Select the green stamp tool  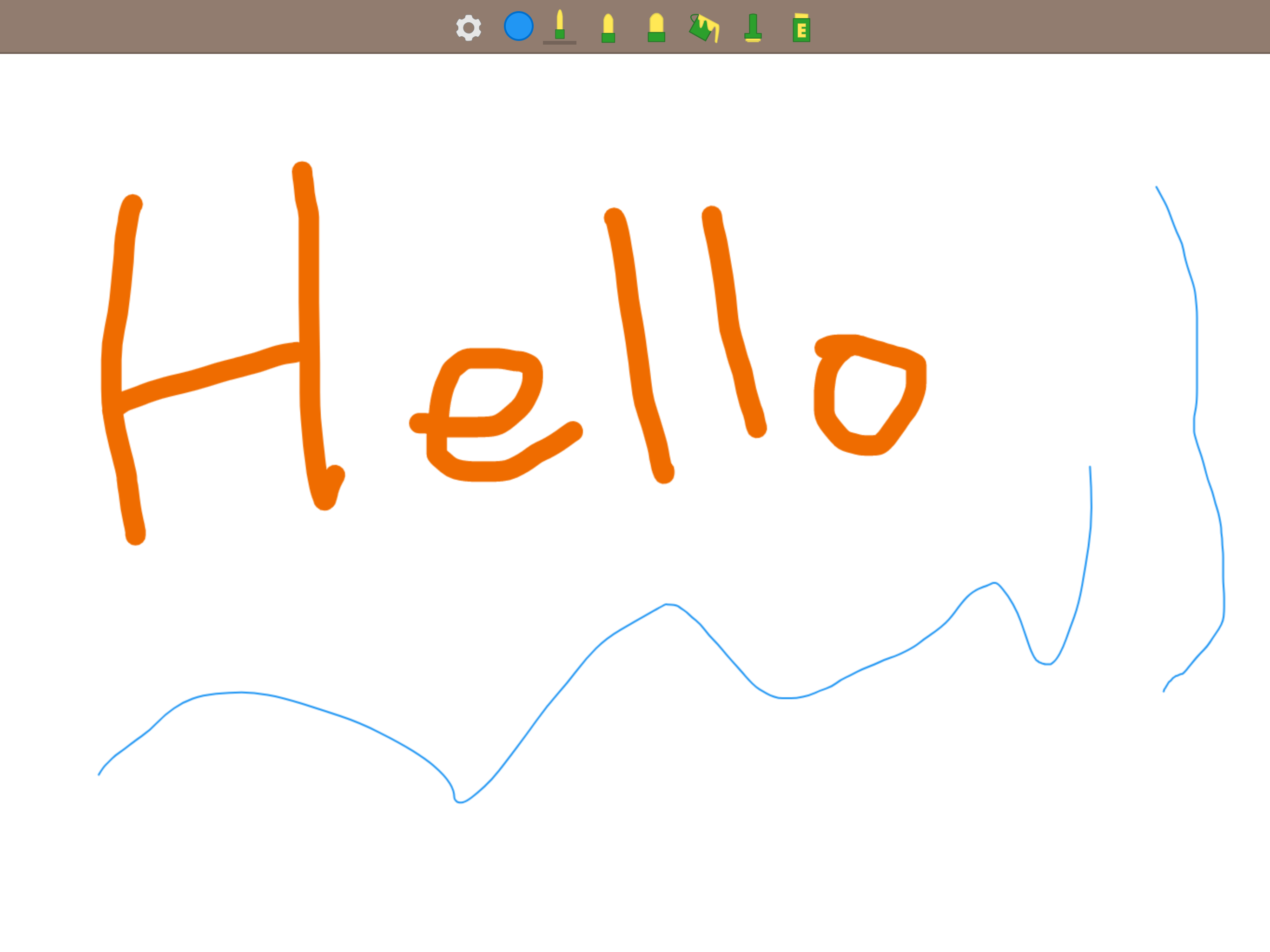coord(753,27)
